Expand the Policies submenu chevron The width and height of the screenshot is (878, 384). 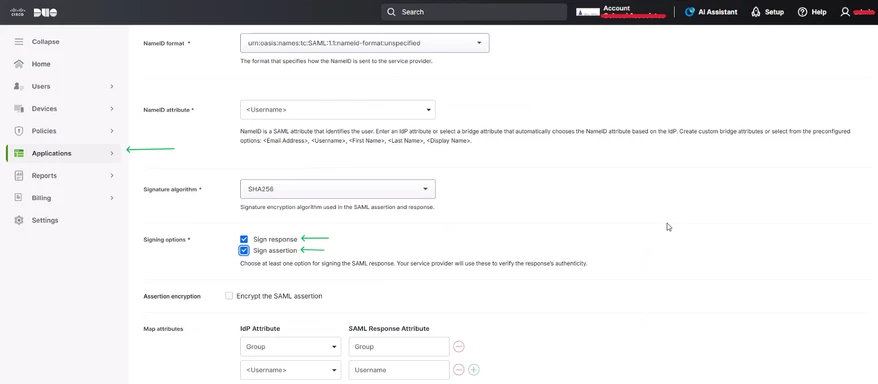pos(112,131)
